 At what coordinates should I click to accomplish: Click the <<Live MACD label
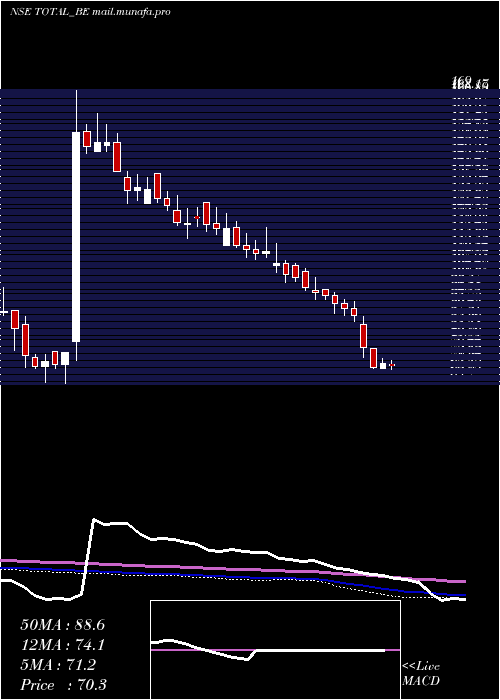[x=421, y=674]
